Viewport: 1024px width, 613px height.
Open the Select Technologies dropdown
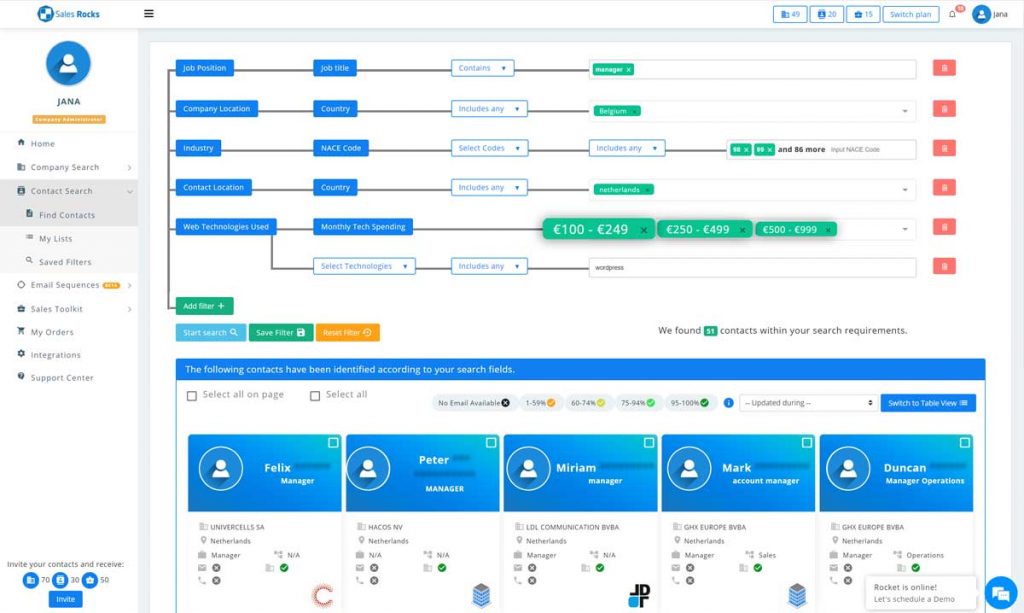click(x=364, y=266)
